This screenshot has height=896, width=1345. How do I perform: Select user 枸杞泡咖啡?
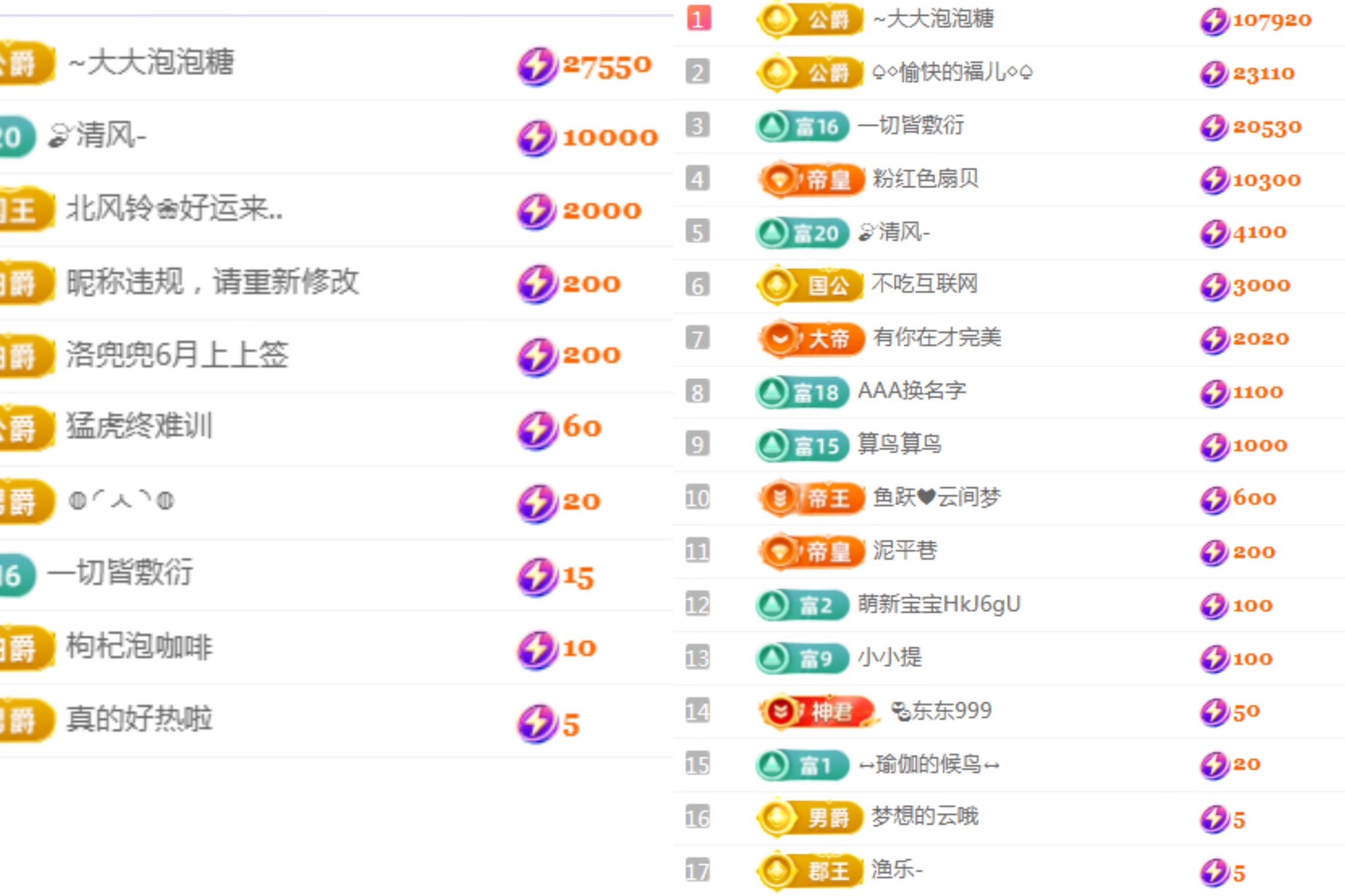[139, 646]
